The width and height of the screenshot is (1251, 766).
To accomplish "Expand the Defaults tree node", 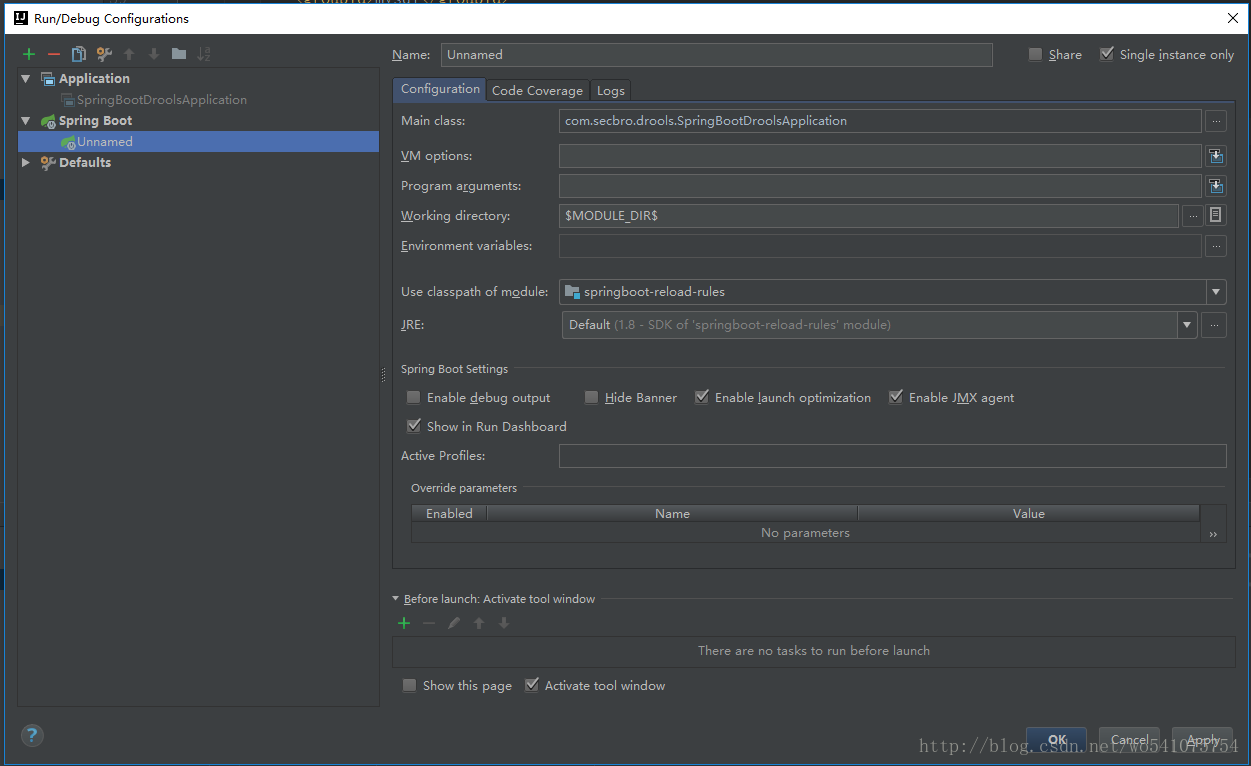I will [x=26, y=163].
